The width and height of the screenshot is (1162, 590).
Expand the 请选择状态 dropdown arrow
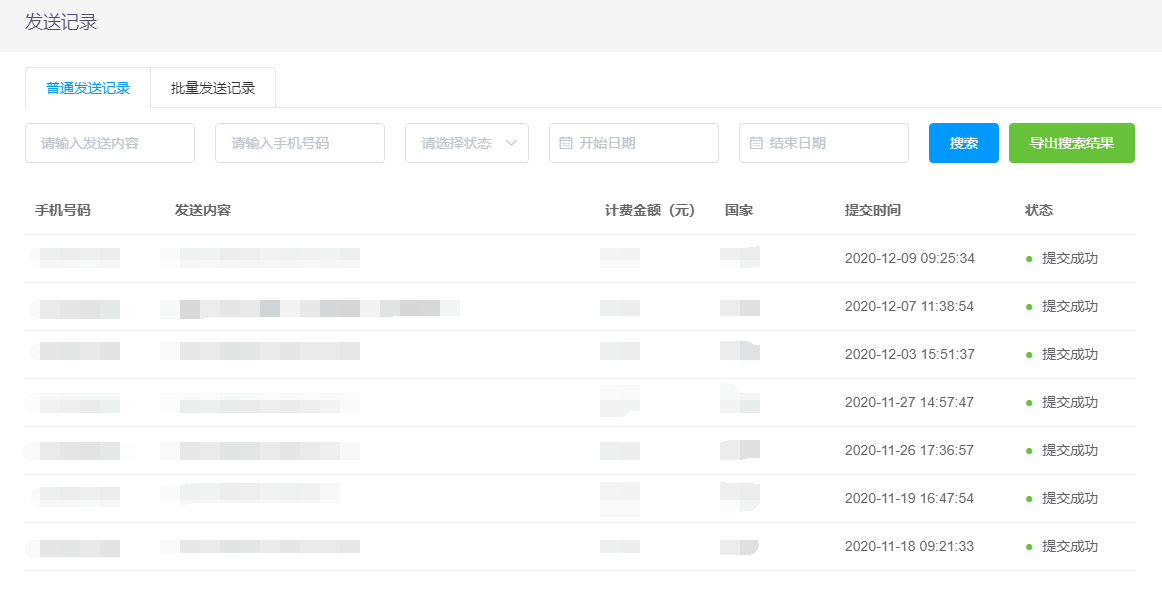pyautogui.click(x=512, y=143)
